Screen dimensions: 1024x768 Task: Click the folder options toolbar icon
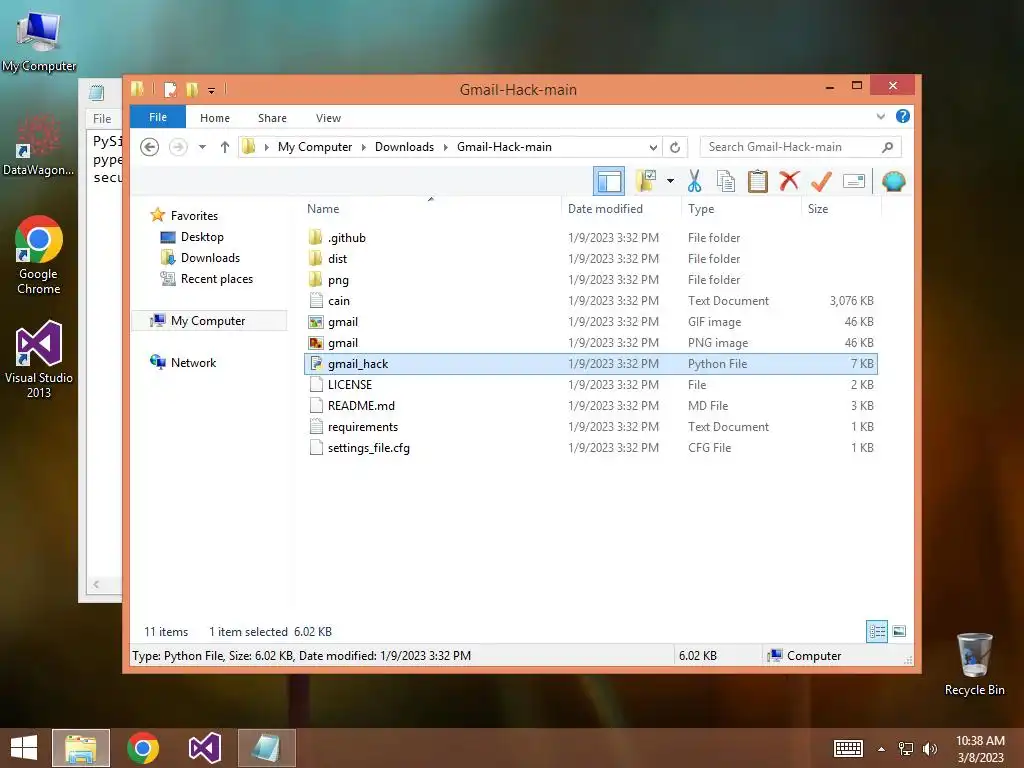coord(646,182)
